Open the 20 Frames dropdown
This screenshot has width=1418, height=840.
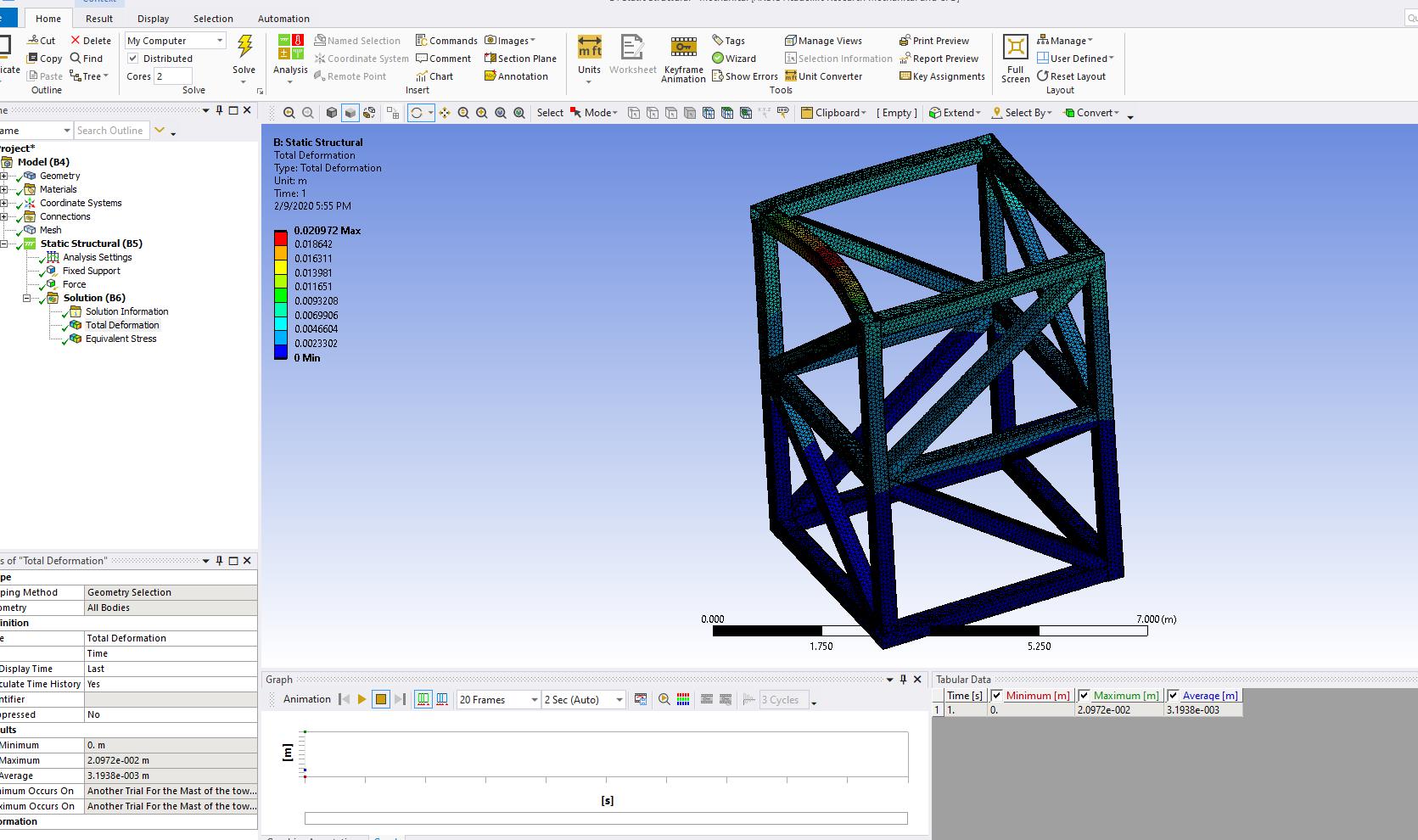point(499,699)
